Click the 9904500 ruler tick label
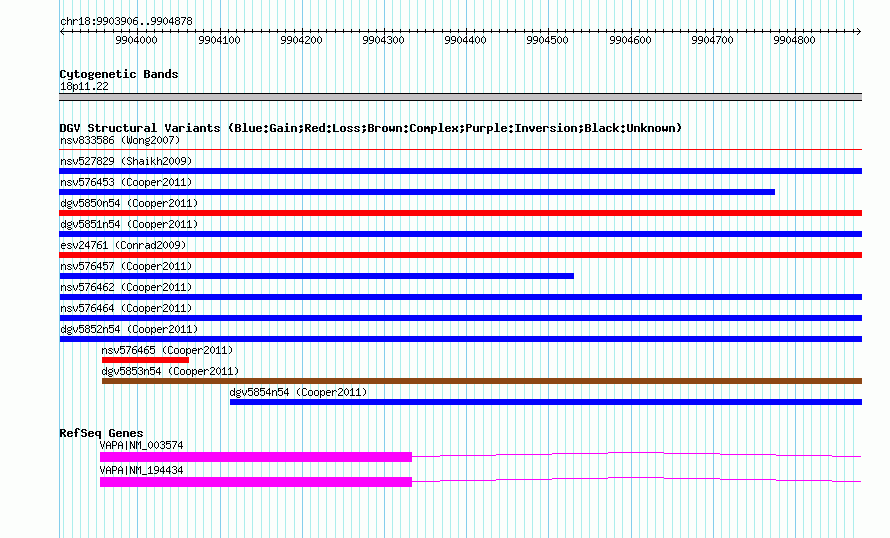Viewport: 890px width, 538px height. tap(547, 40)
